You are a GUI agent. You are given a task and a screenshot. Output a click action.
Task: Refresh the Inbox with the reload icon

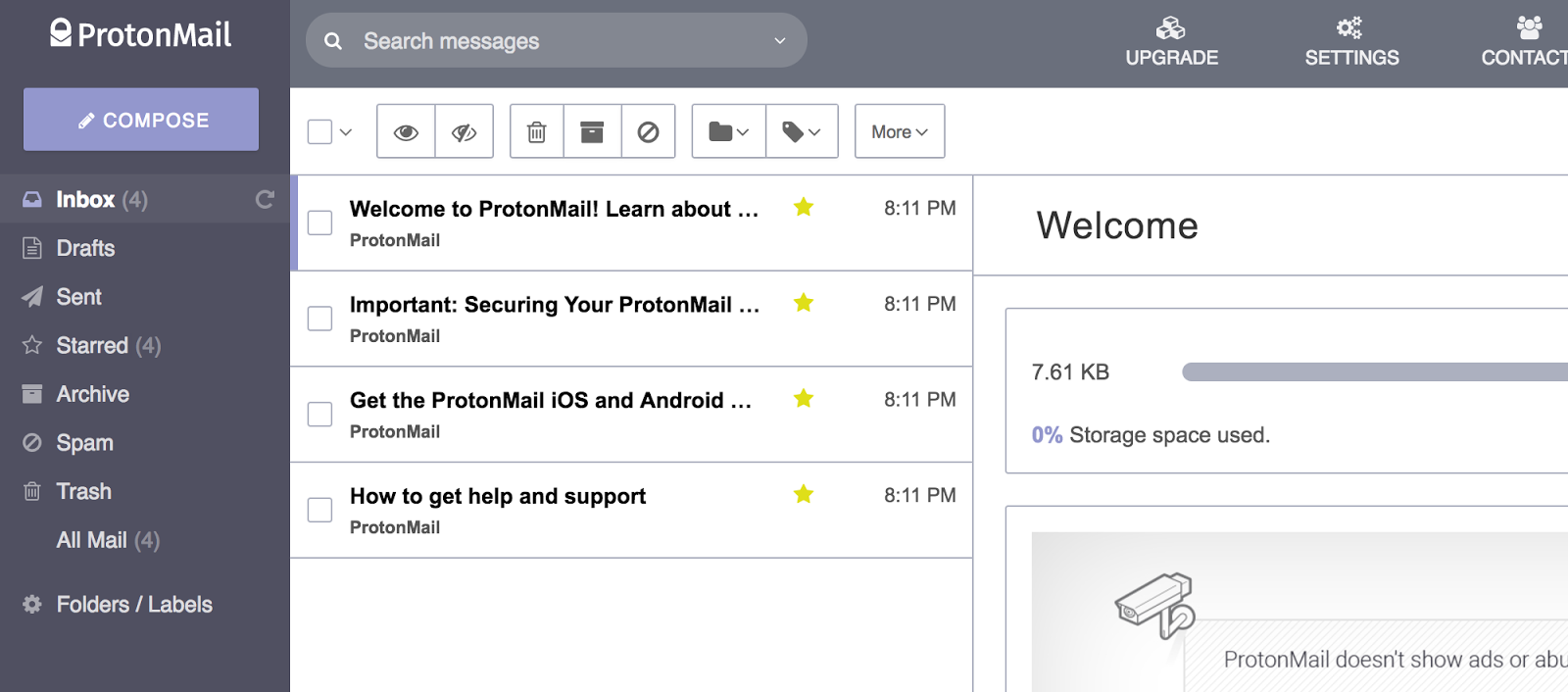pos(265,200)
